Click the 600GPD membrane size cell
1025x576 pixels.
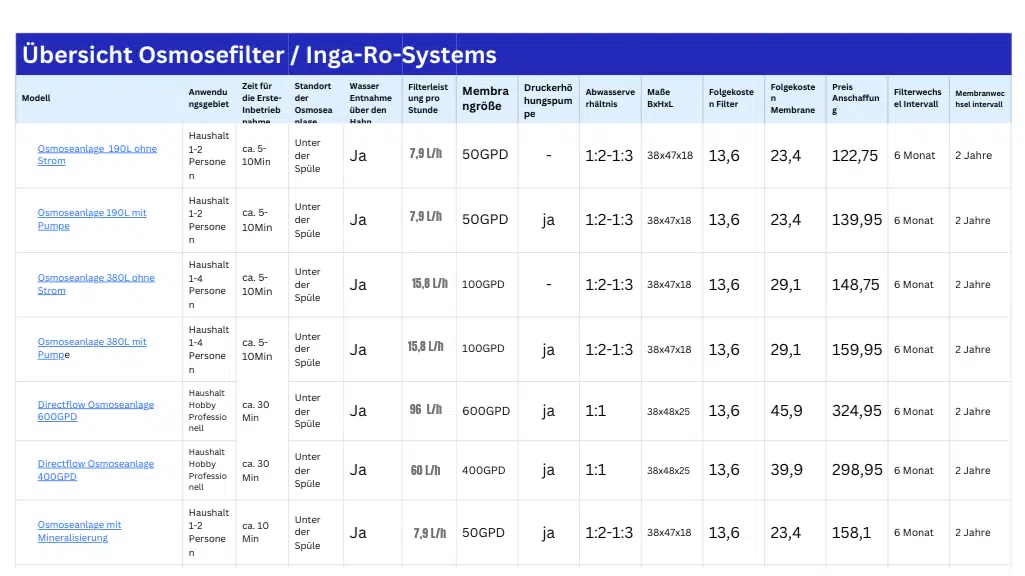coord(486,411)
